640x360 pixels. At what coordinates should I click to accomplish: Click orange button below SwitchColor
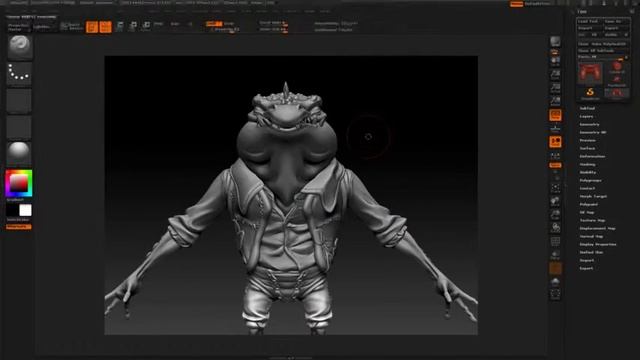point(19,227)
